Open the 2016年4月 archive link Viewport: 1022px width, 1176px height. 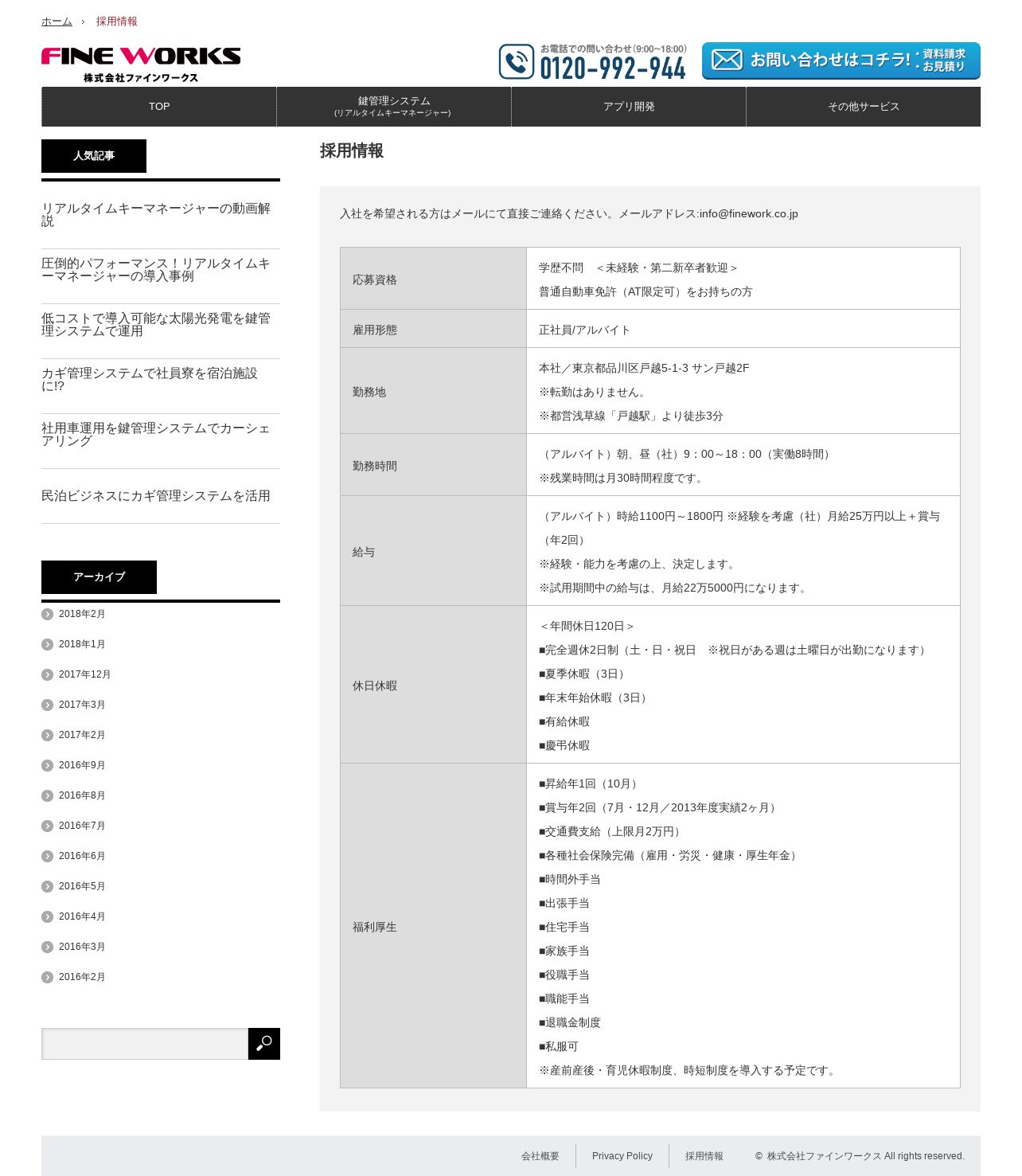[x=82, y=916]
